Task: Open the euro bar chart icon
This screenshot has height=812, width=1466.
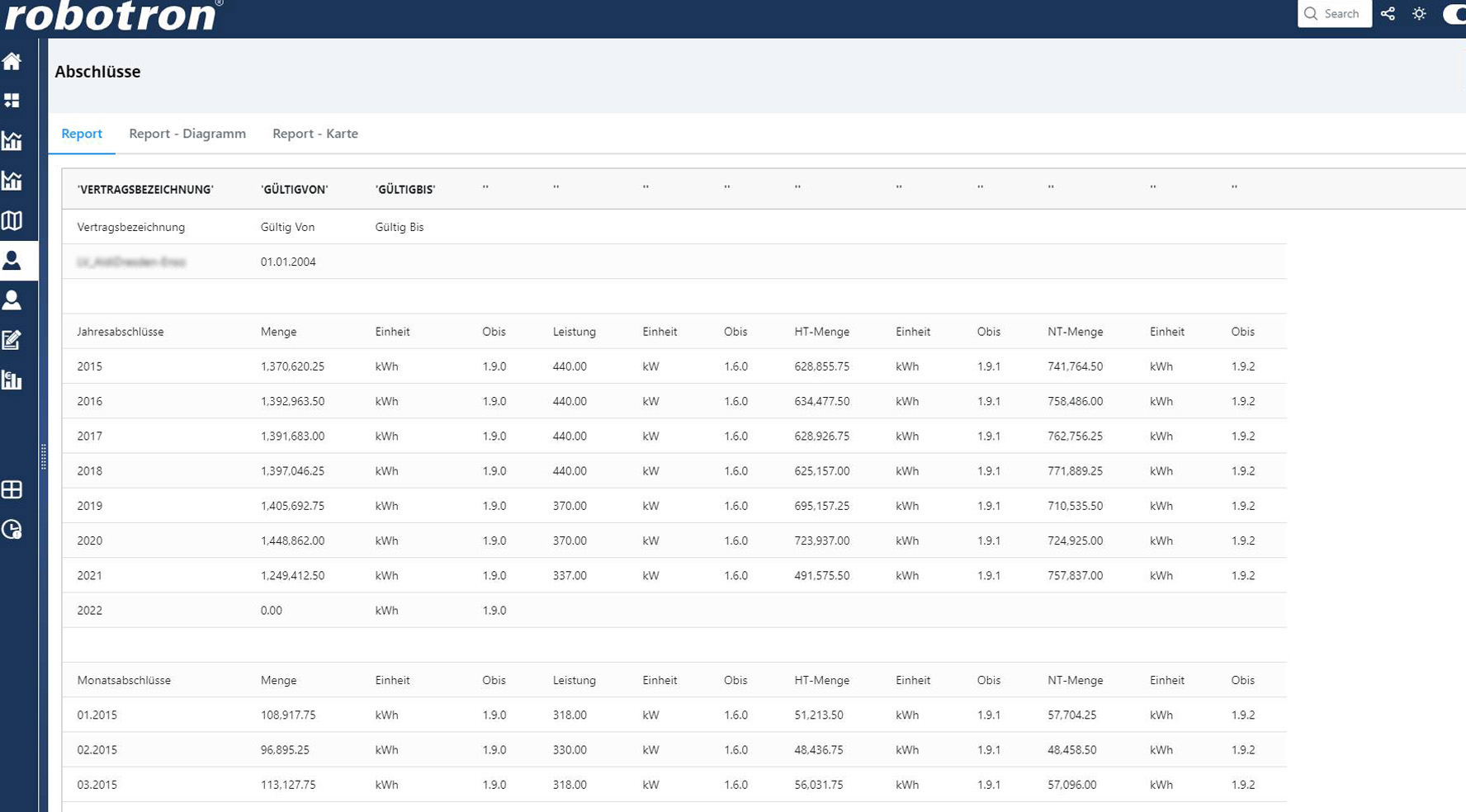Action: pyautogui.click(x=12, y=380)
